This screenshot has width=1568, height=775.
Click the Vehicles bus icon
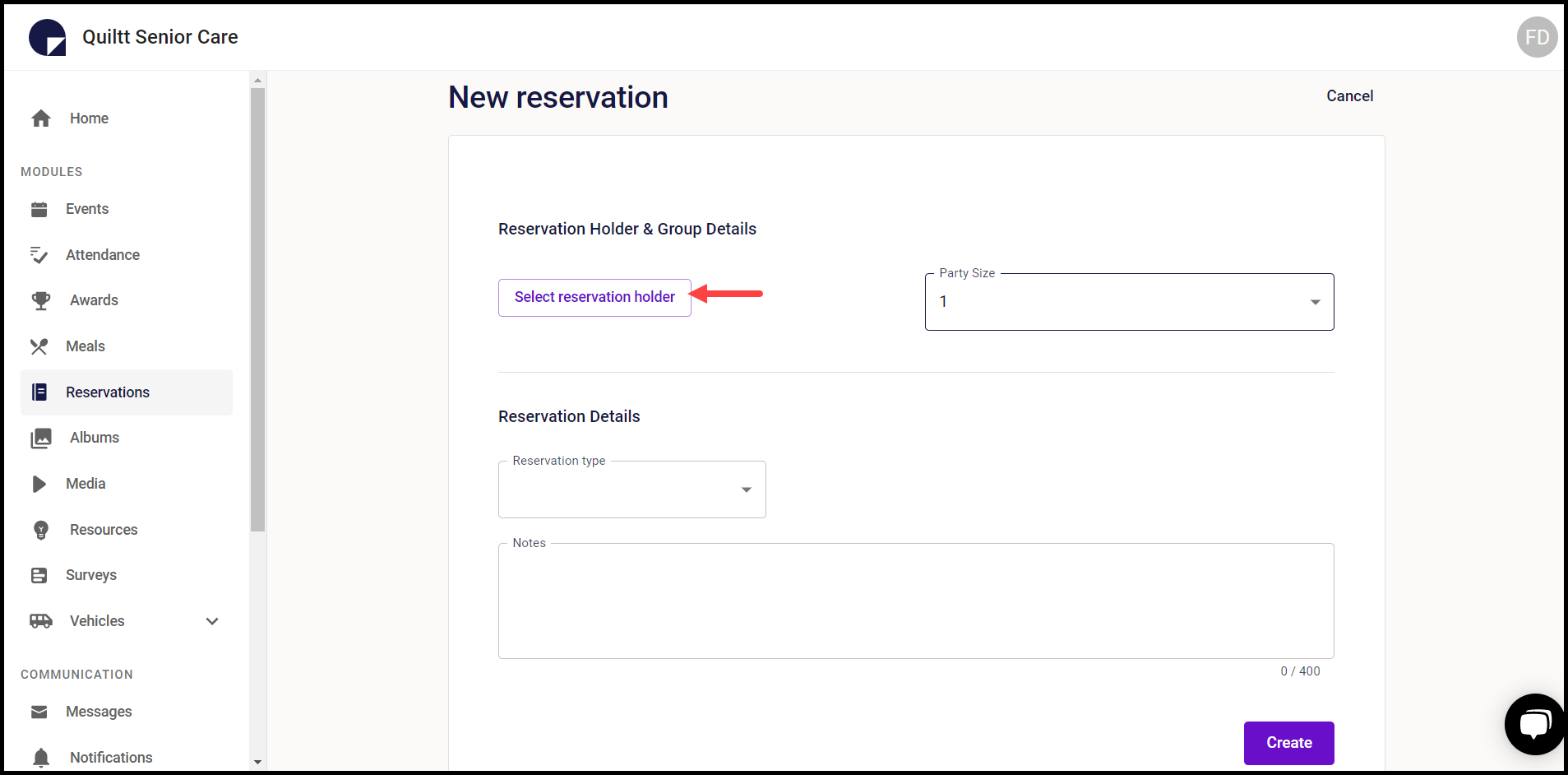point(41,621)
